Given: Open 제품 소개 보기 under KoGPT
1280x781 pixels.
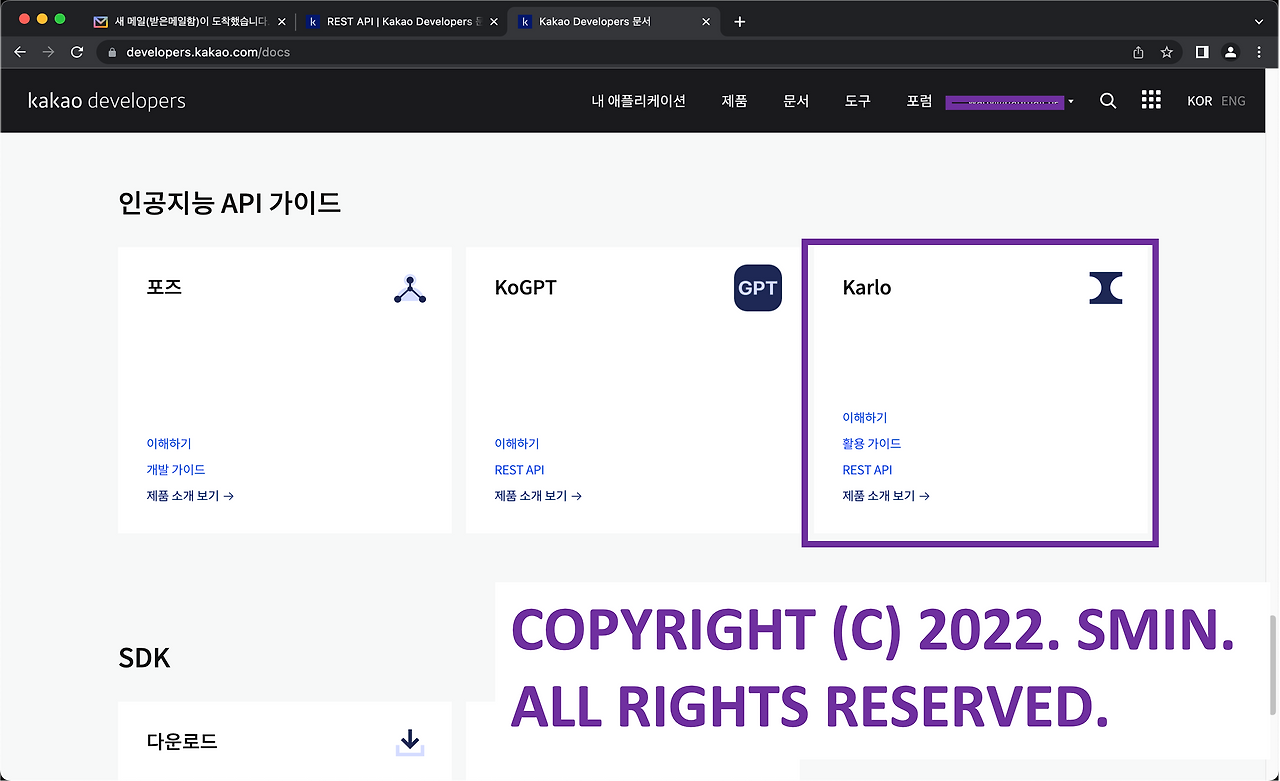Looking at the screenshot, I should pyautogui.click(x=537, y=496).
